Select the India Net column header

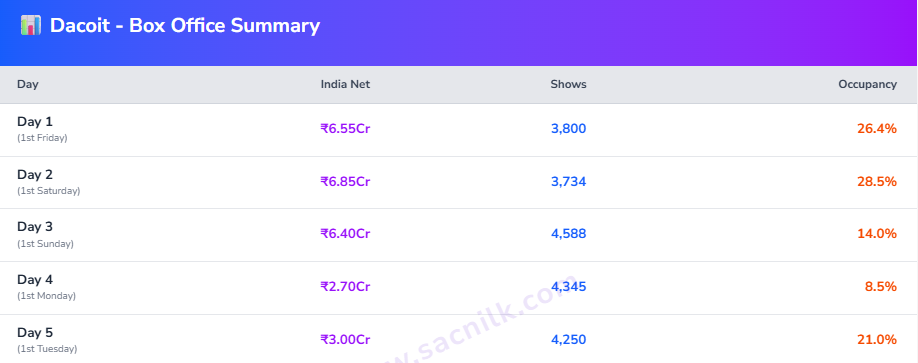pos(345,84)
